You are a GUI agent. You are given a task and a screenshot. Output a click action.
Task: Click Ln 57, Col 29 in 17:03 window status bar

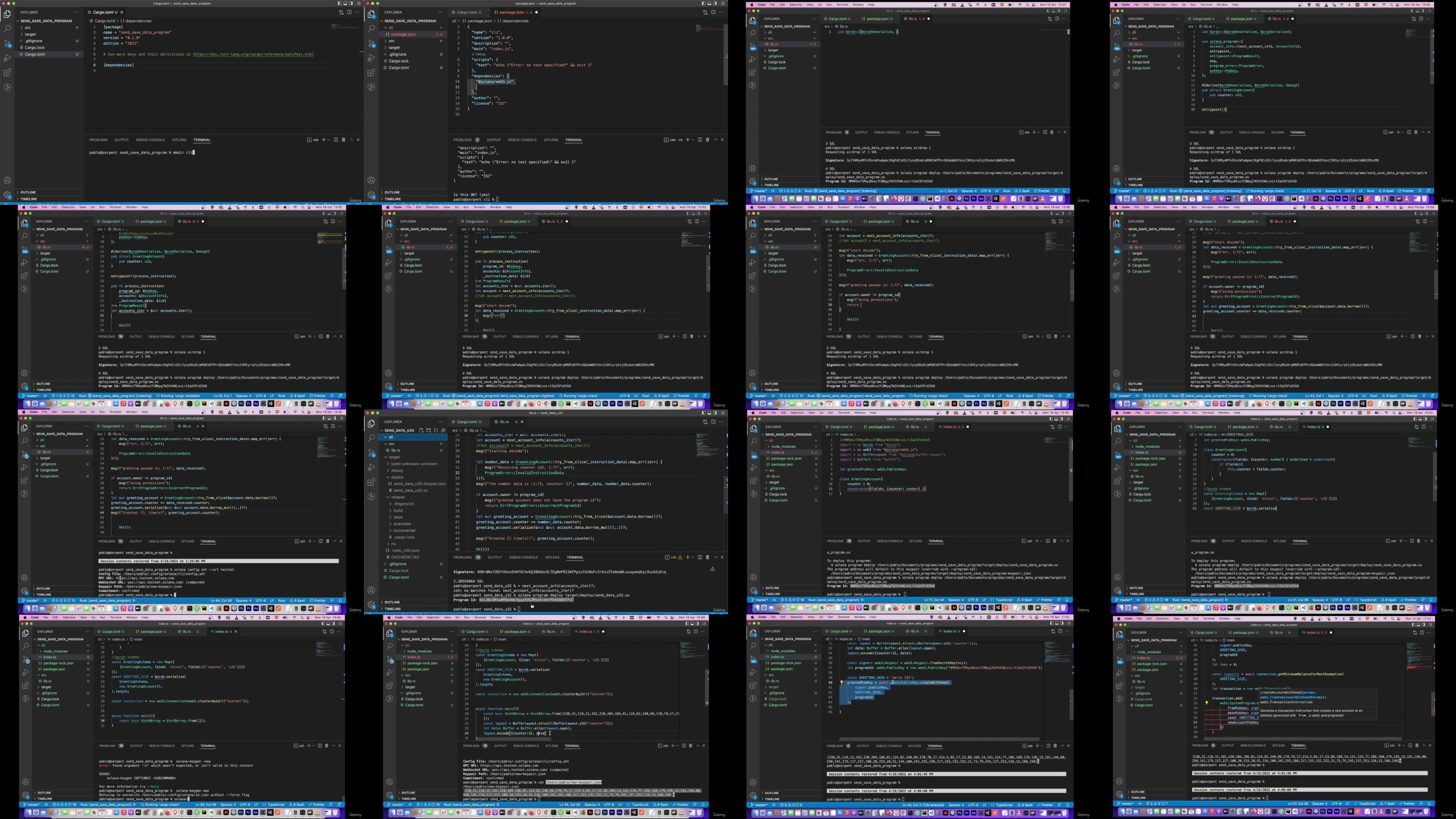[1298, 804]
